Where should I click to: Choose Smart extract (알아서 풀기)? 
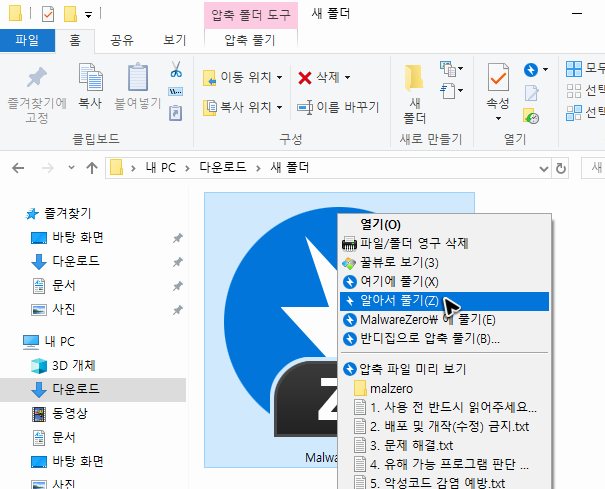tap(444, 301)
